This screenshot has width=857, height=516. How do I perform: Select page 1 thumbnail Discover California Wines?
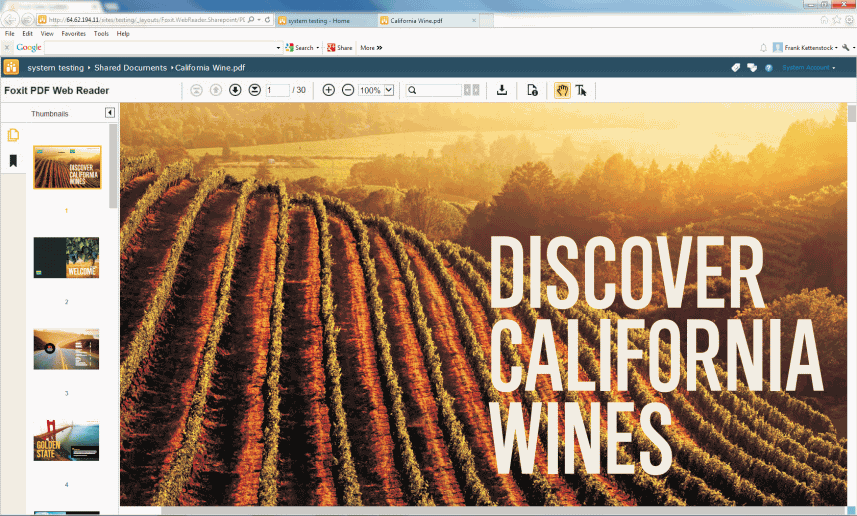(67, 167)
